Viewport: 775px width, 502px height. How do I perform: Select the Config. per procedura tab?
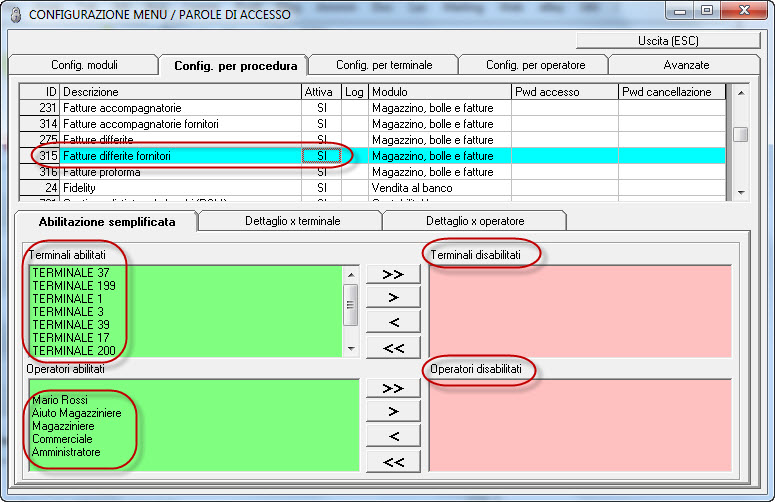tap(235, 66)
